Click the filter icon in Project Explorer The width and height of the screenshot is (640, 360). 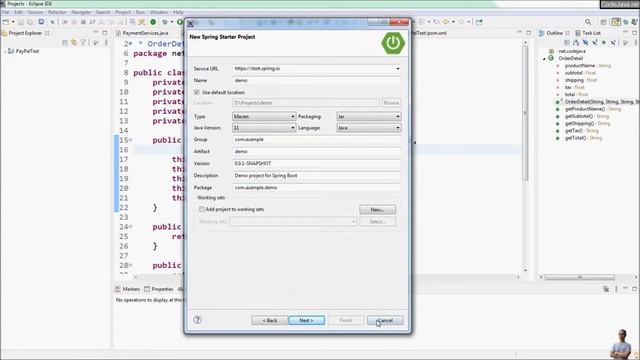tap(83, 42)
